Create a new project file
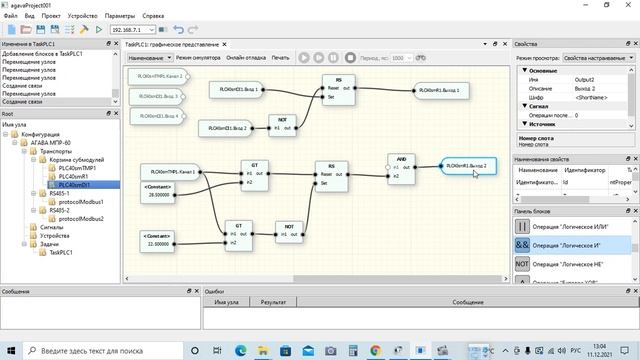Image resolution: width=640 pixels, height=360 pixels. [x=11, y=29]
